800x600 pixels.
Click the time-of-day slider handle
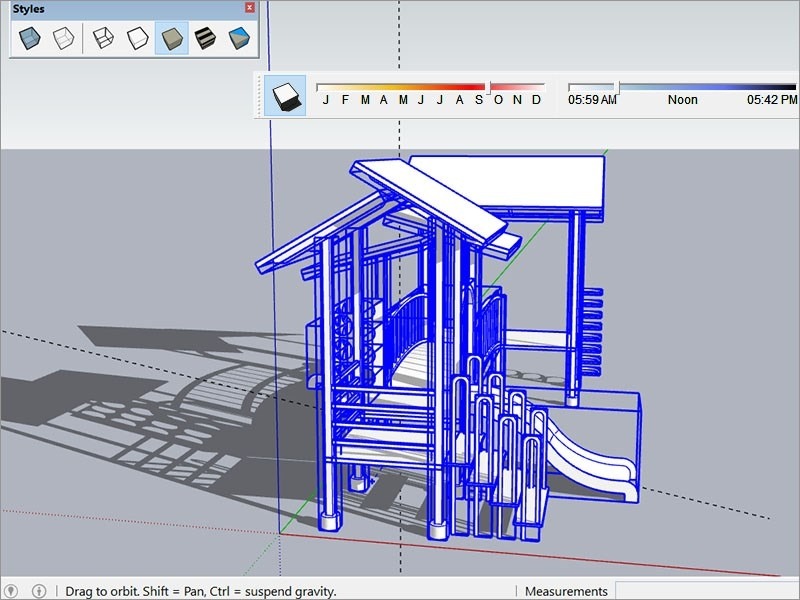617,87
